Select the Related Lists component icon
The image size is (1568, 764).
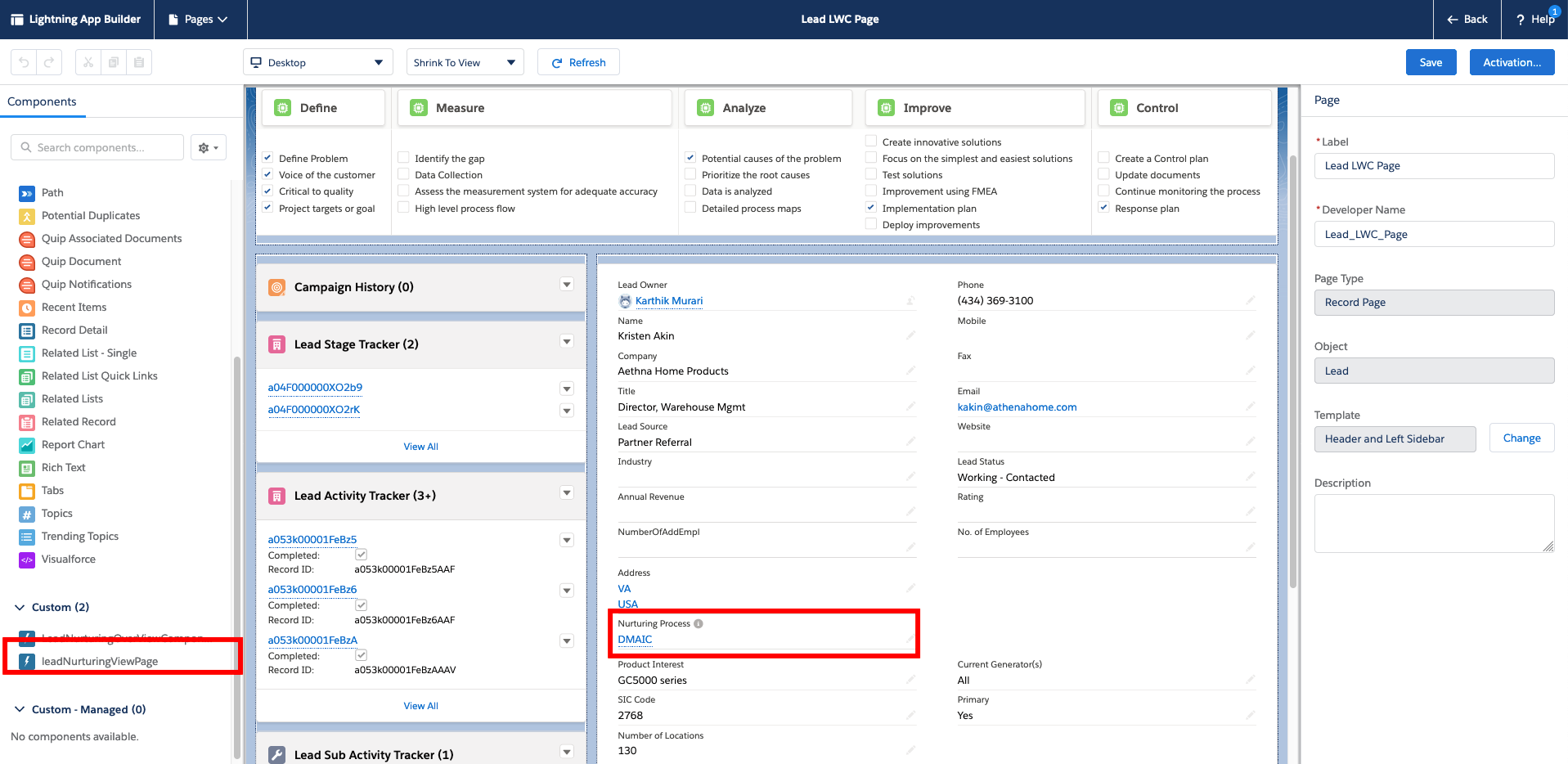coord(25,398)
